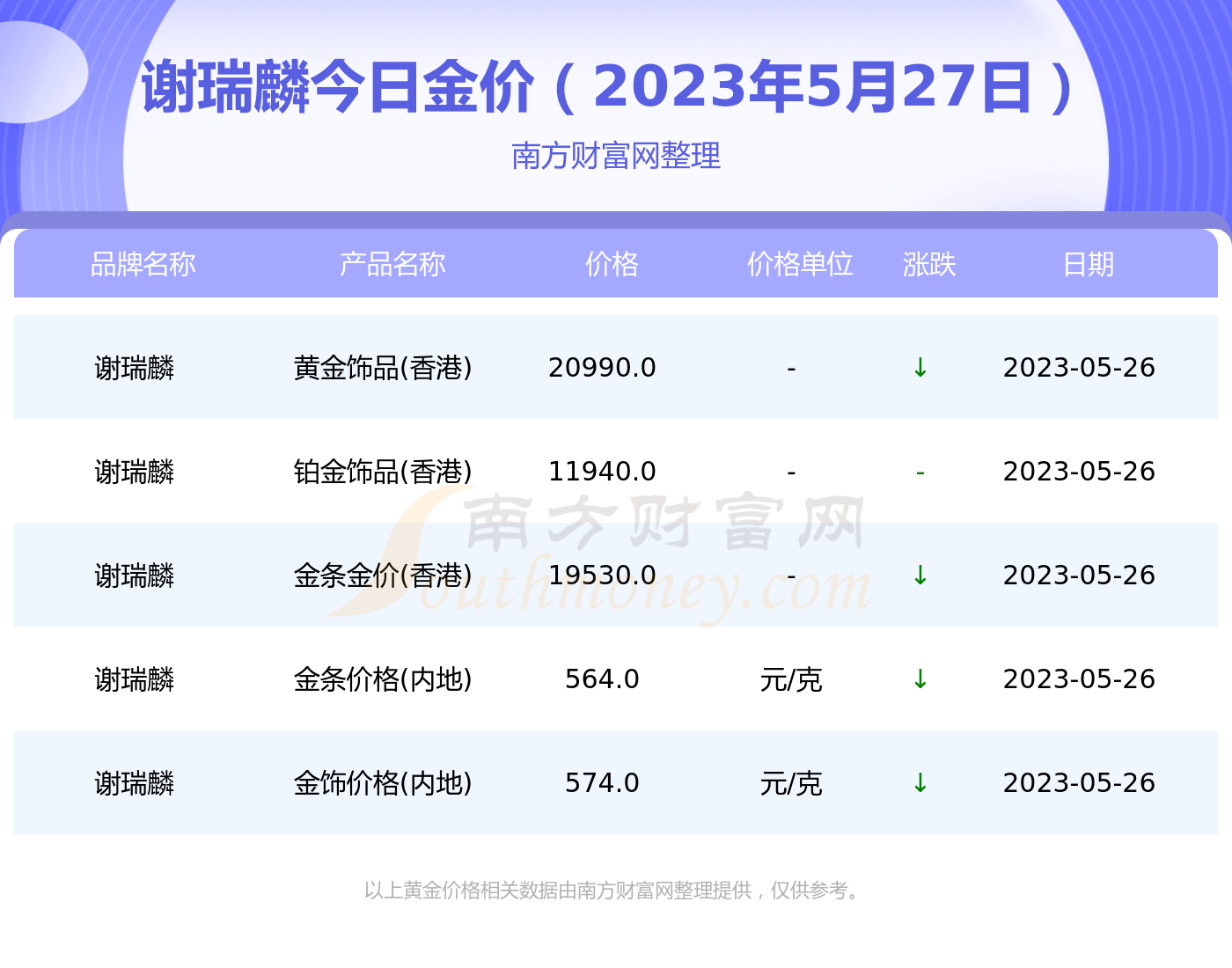Select the 涨跌 column header
This screenshot has width=1232, height=968.
tap(929, 264)
